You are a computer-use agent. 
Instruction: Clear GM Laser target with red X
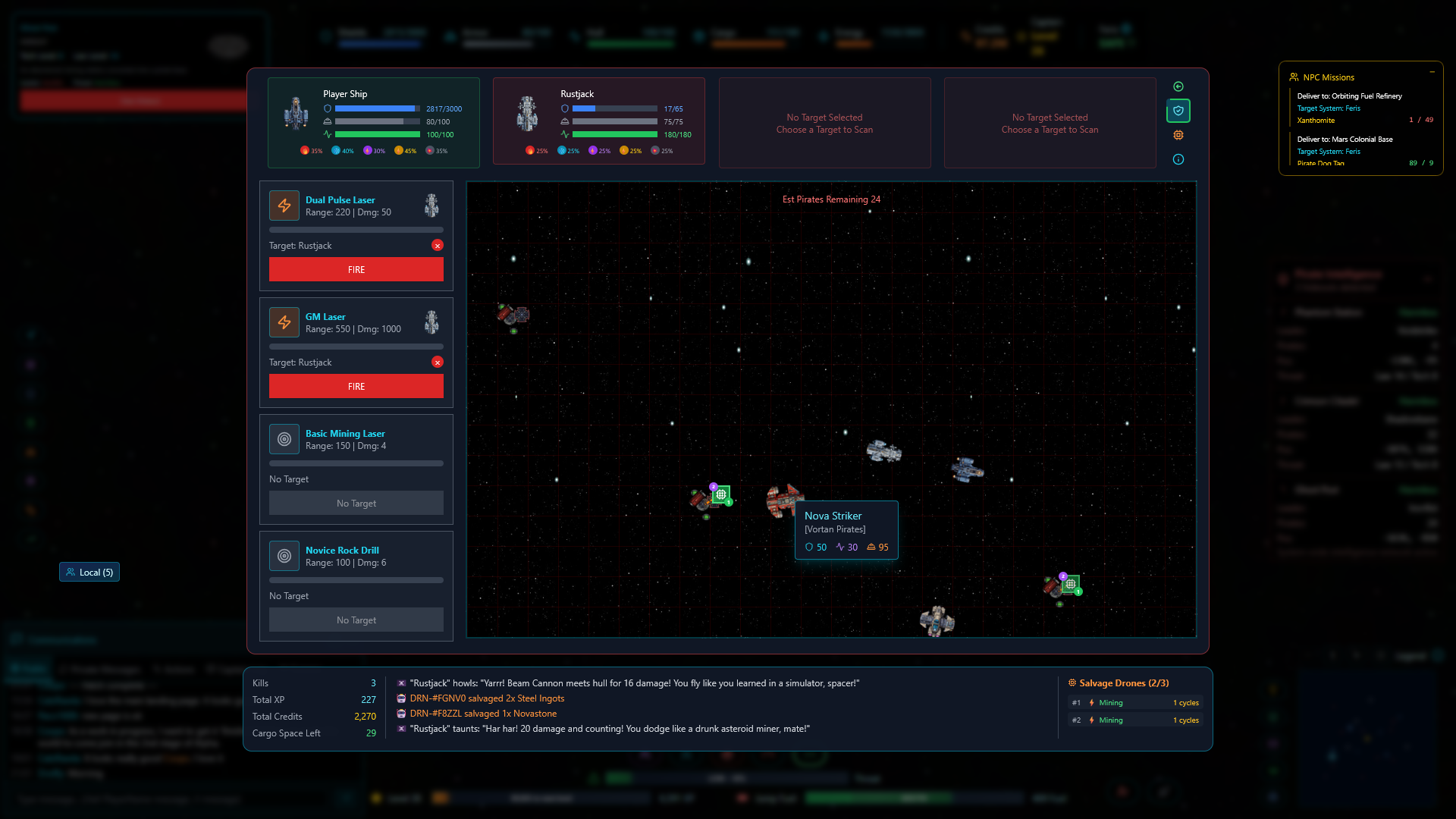click(438, 362)
